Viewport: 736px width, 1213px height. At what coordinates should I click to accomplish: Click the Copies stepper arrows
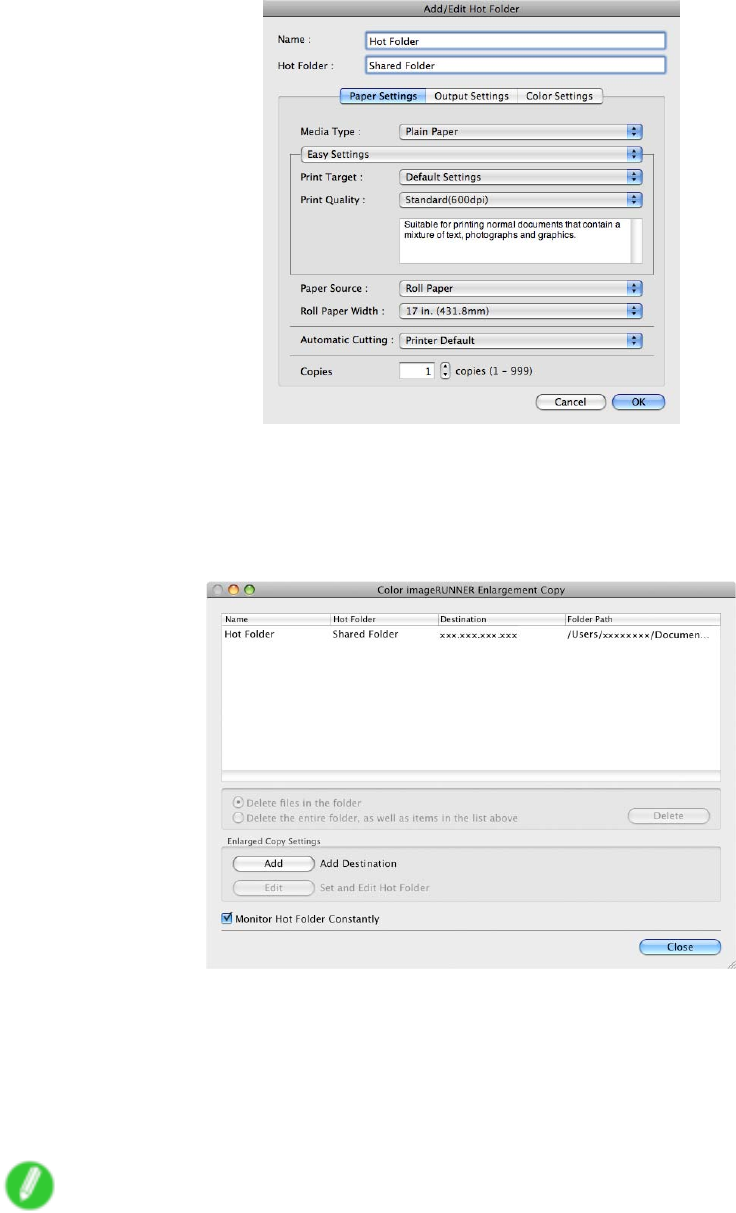[x=446, y=370]
